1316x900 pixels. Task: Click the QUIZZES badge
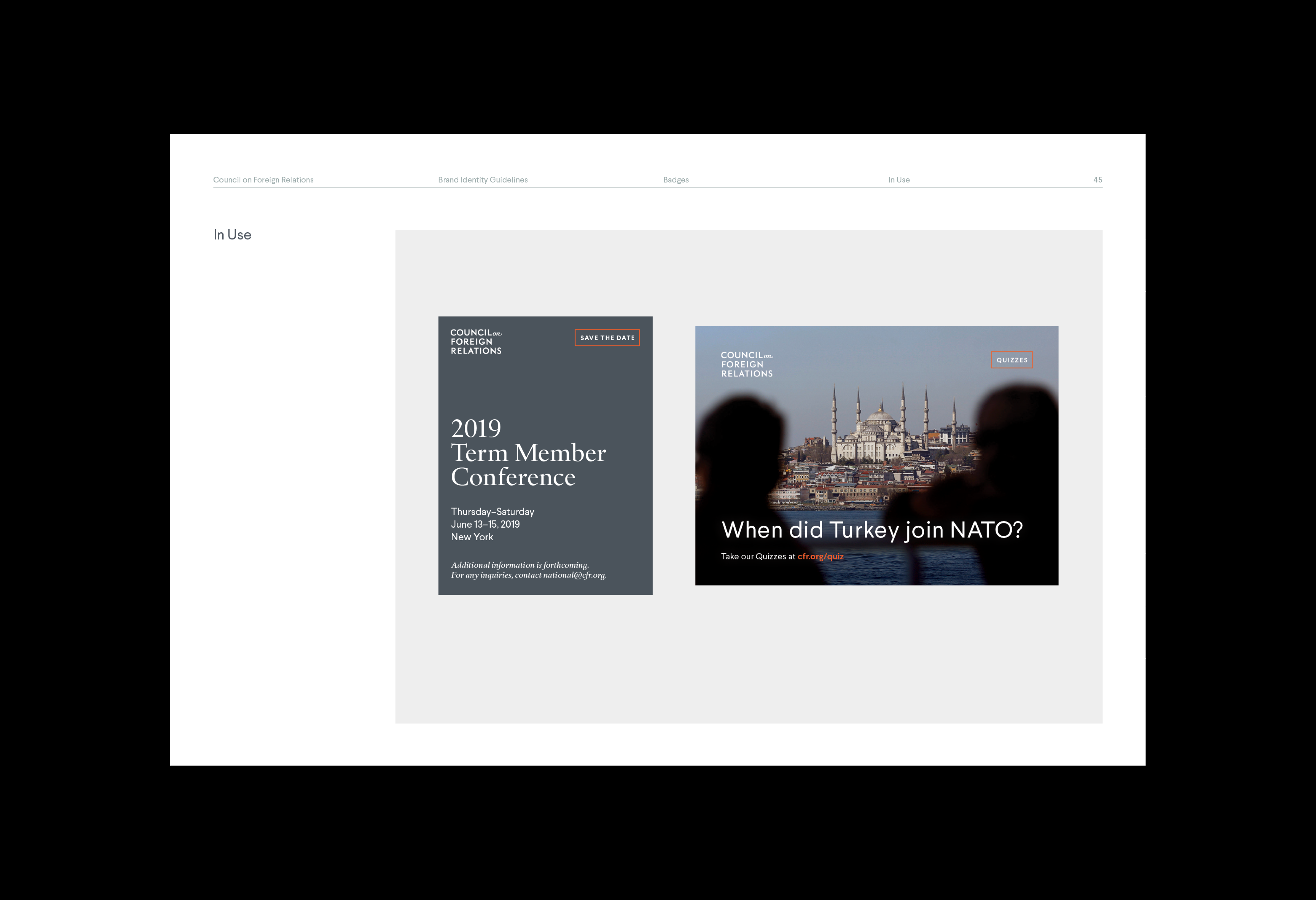pyautogui.click(x=1011, y=360)
